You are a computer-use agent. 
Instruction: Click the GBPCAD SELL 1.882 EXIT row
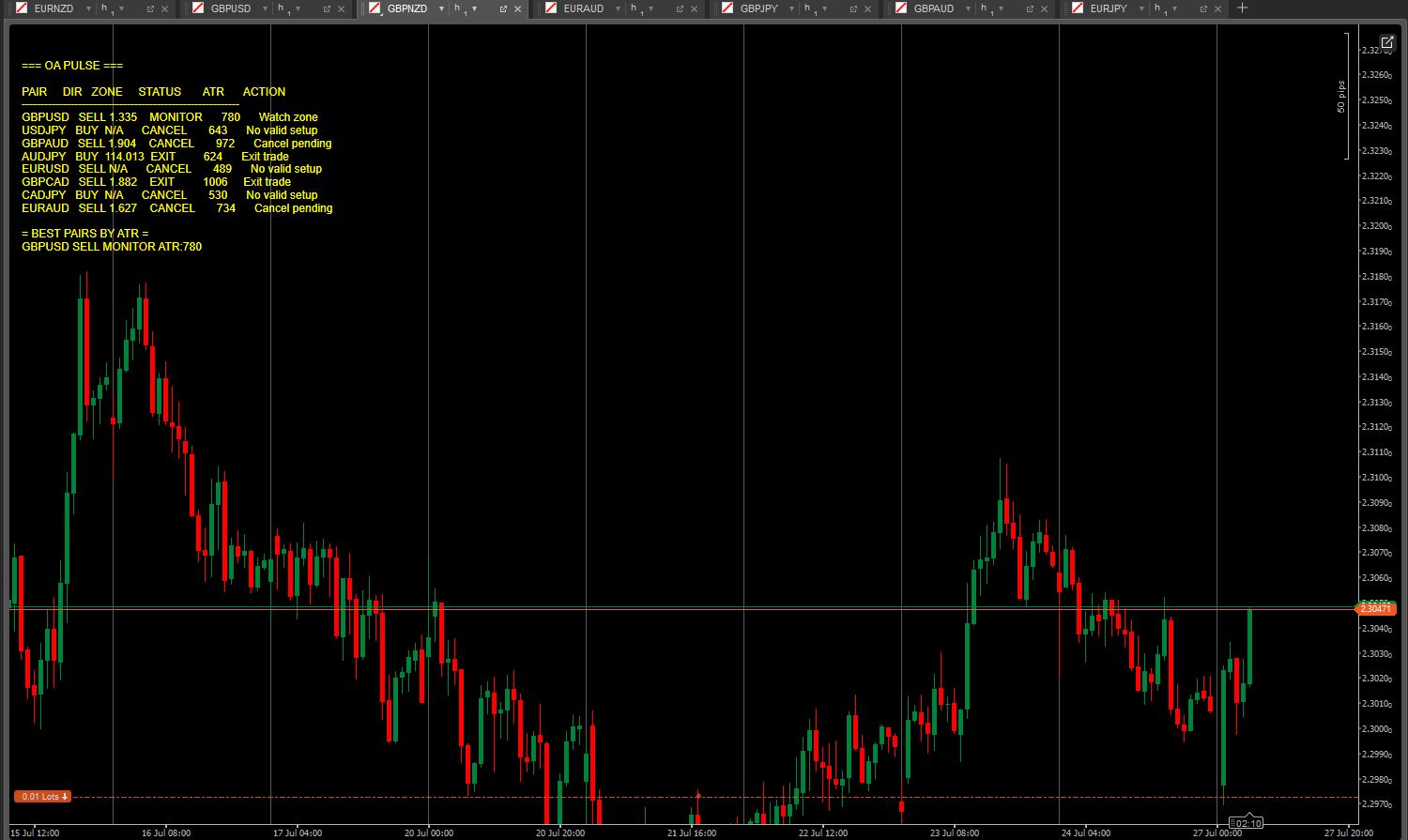[x=157, y=182]
